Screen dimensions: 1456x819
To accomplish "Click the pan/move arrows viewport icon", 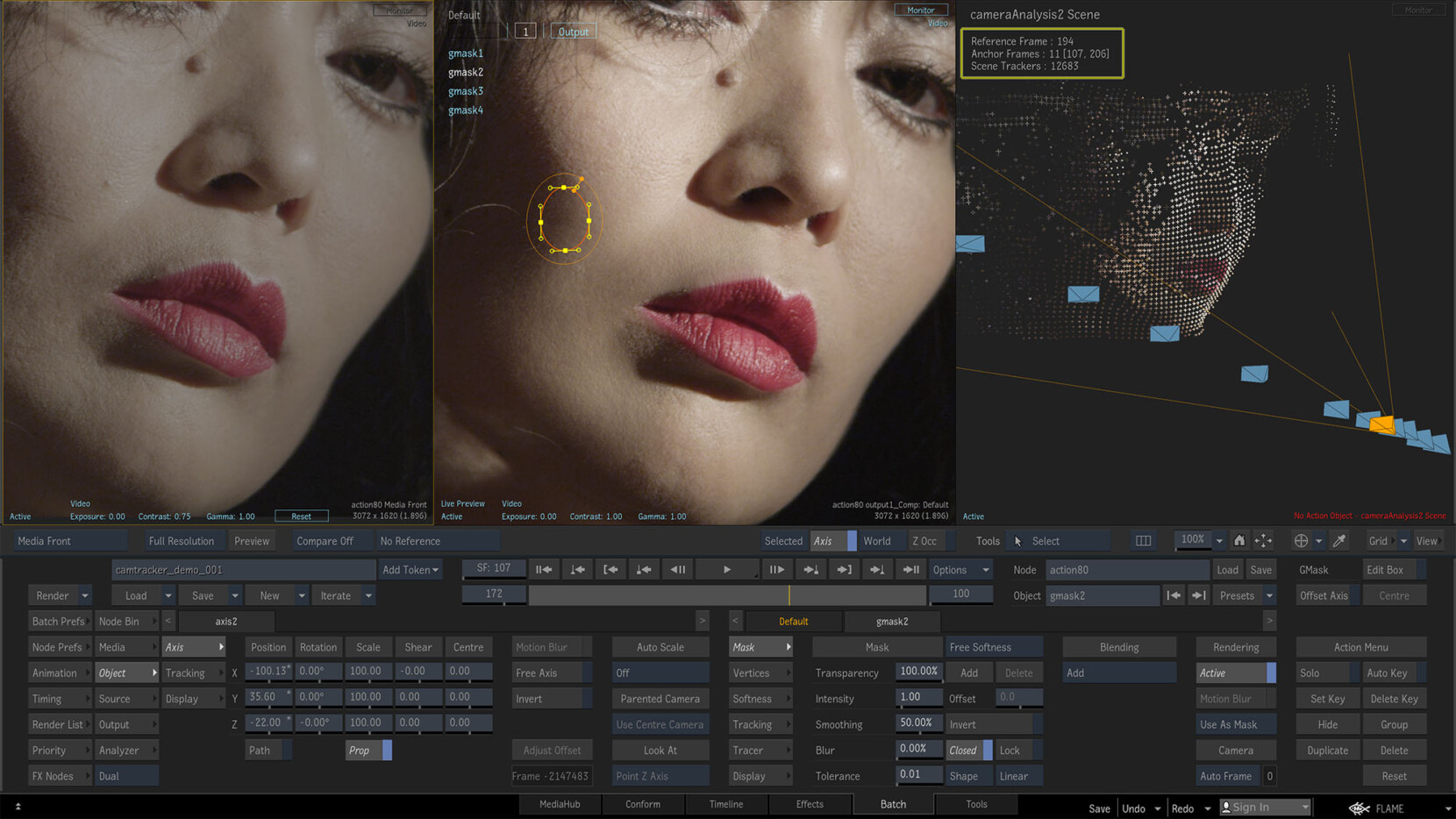I will coord(1263,541).
